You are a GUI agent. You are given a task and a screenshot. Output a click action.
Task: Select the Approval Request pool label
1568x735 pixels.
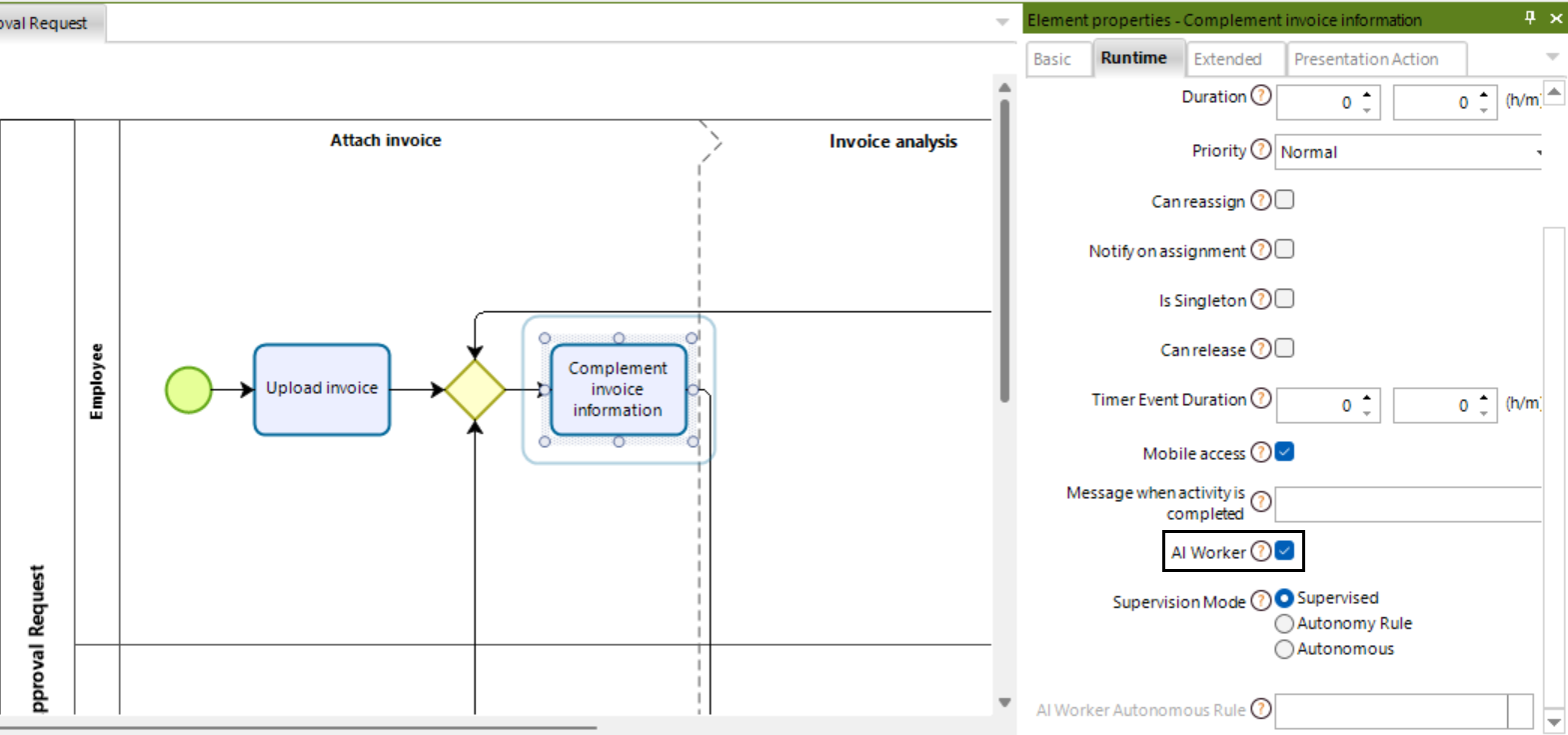[x=38, y=638]
